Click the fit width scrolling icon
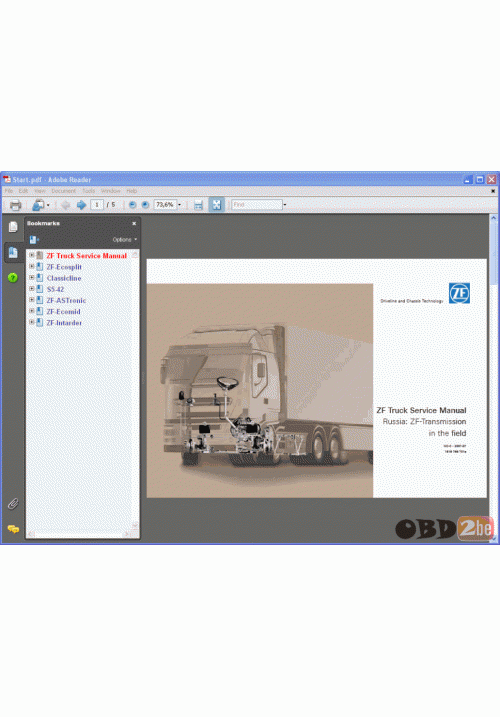Image resolution: width=500 pixels, height=717 pixels. point(198,205)
